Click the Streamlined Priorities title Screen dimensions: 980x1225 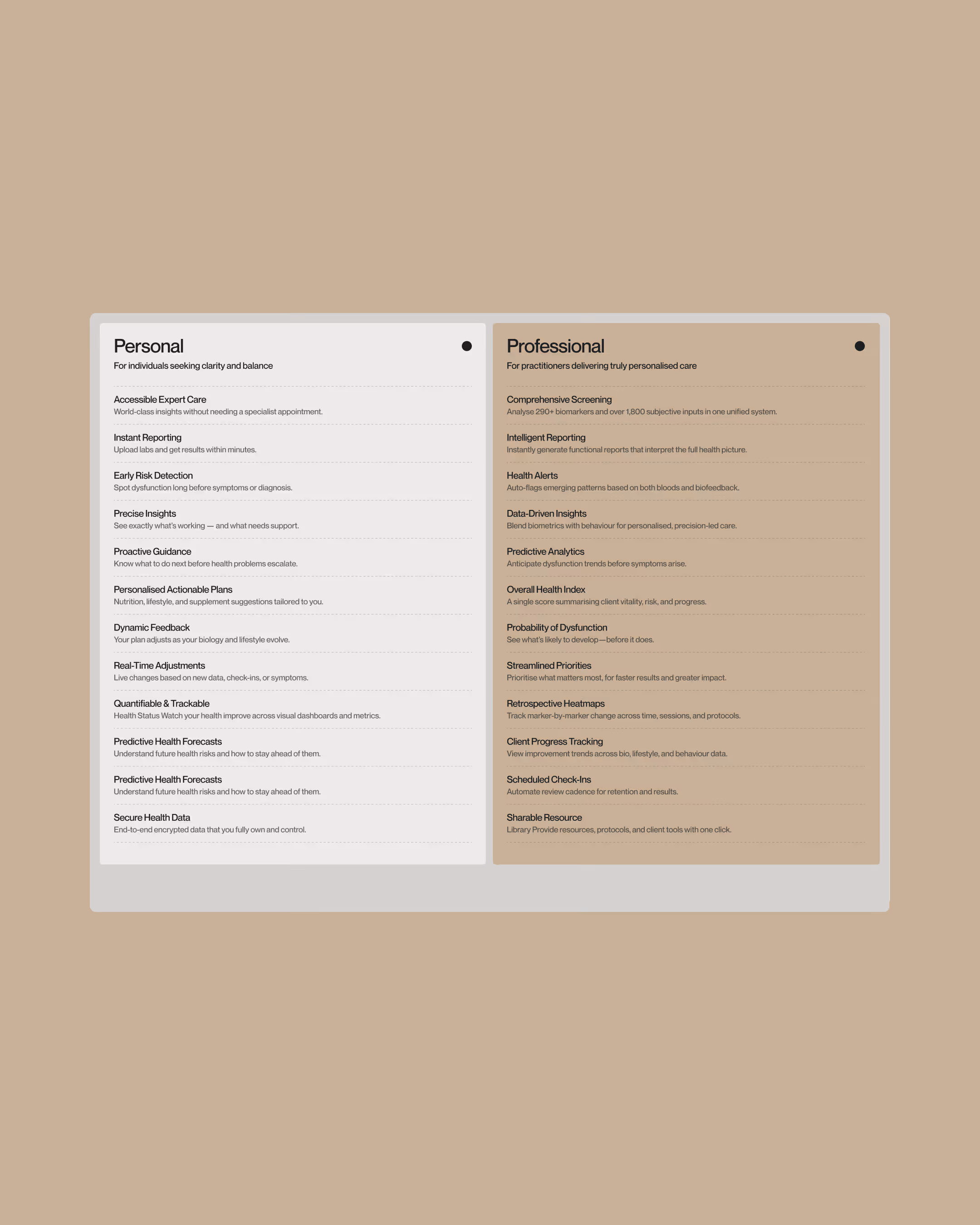[x=549, y=665]
